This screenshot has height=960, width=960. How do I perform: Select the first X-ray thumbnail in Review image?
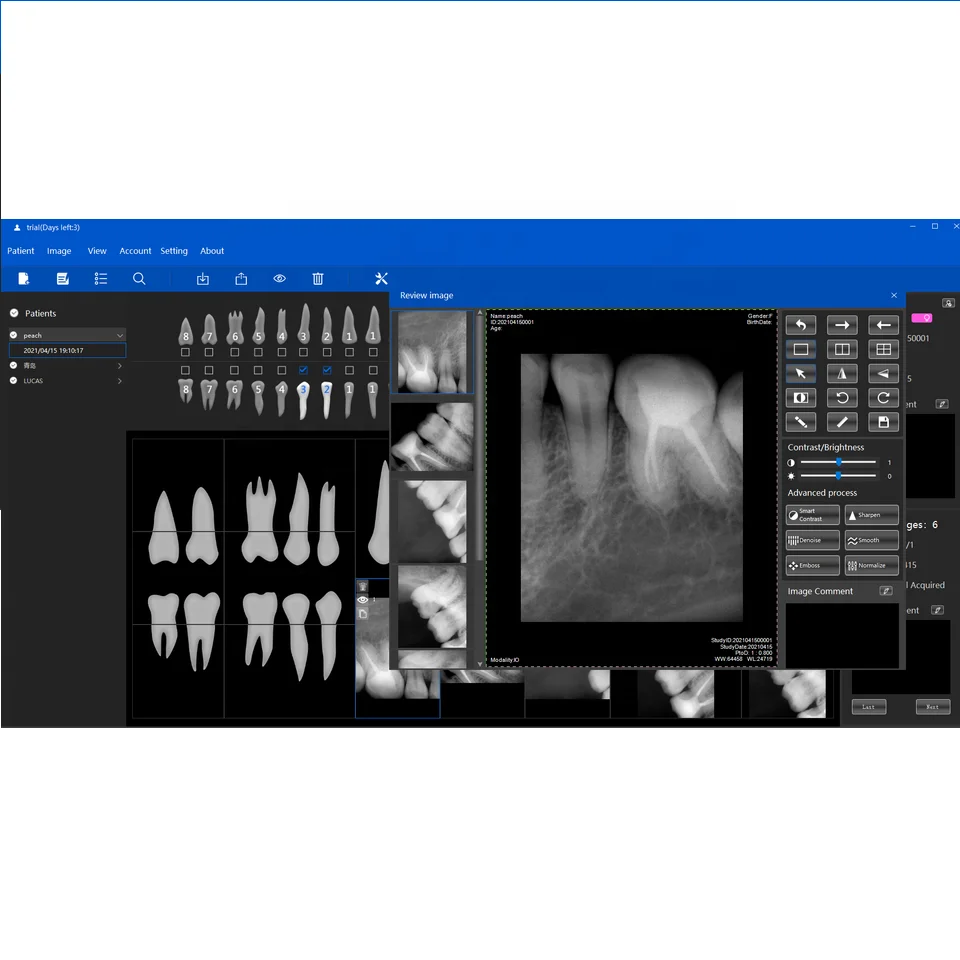432,352
